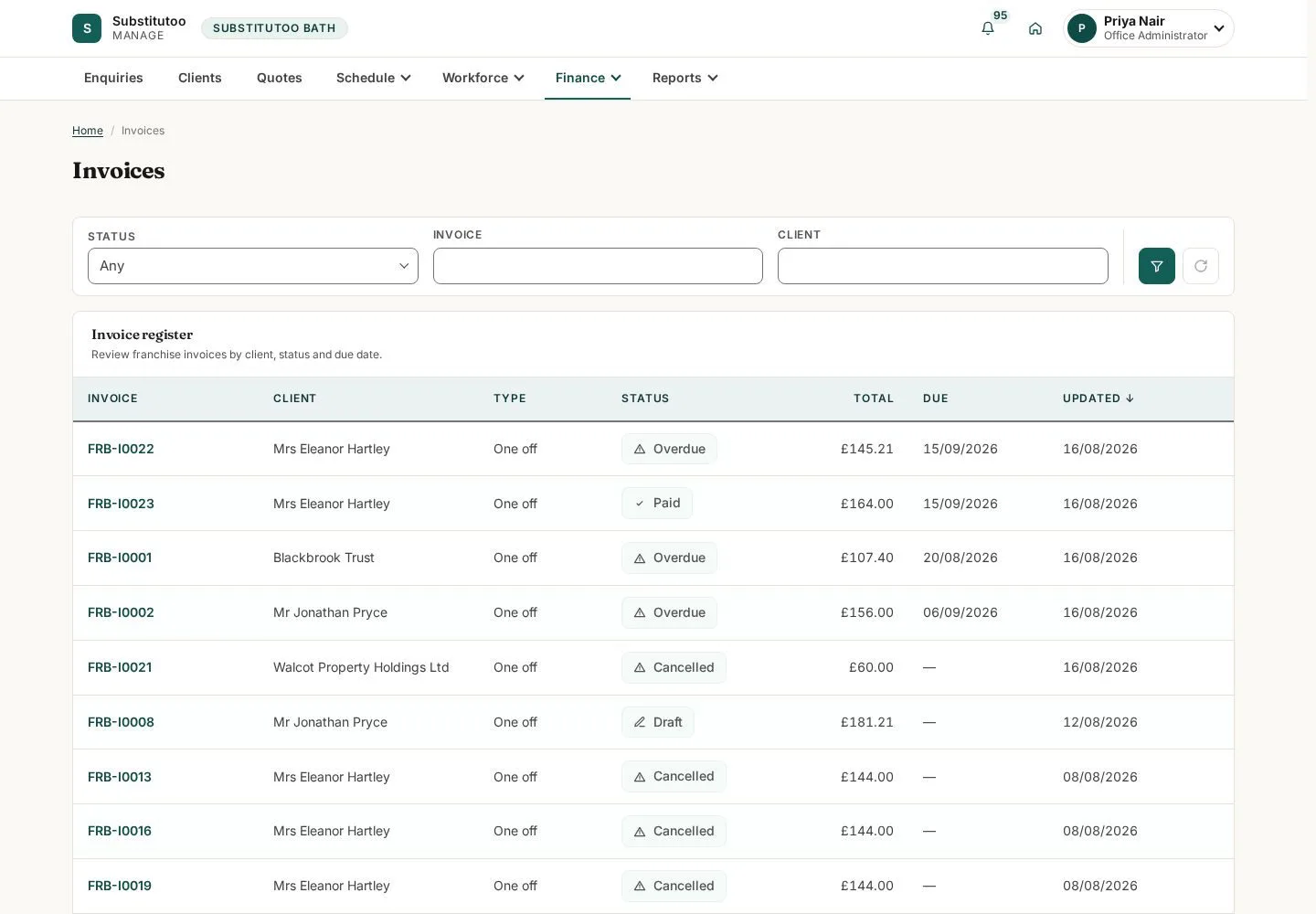Click the Substitutoo S logo
Viewport: 1316px width, 914px height.
click(87, 28)
